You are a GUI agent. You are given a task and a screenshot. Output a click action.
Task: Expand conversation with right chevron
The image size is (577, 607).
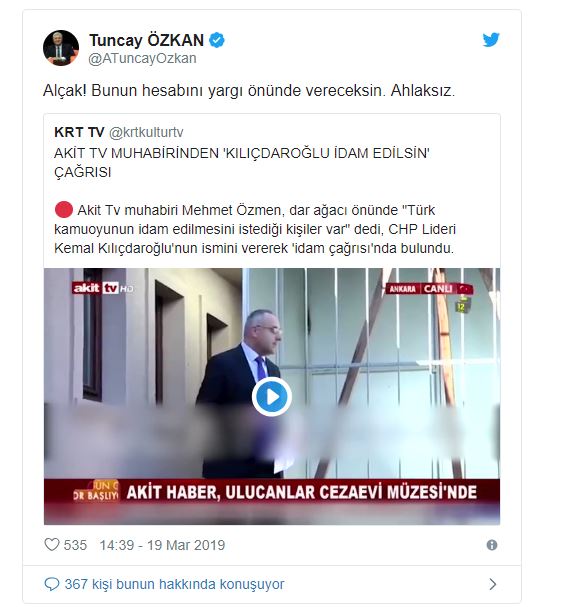coord(493,584)
